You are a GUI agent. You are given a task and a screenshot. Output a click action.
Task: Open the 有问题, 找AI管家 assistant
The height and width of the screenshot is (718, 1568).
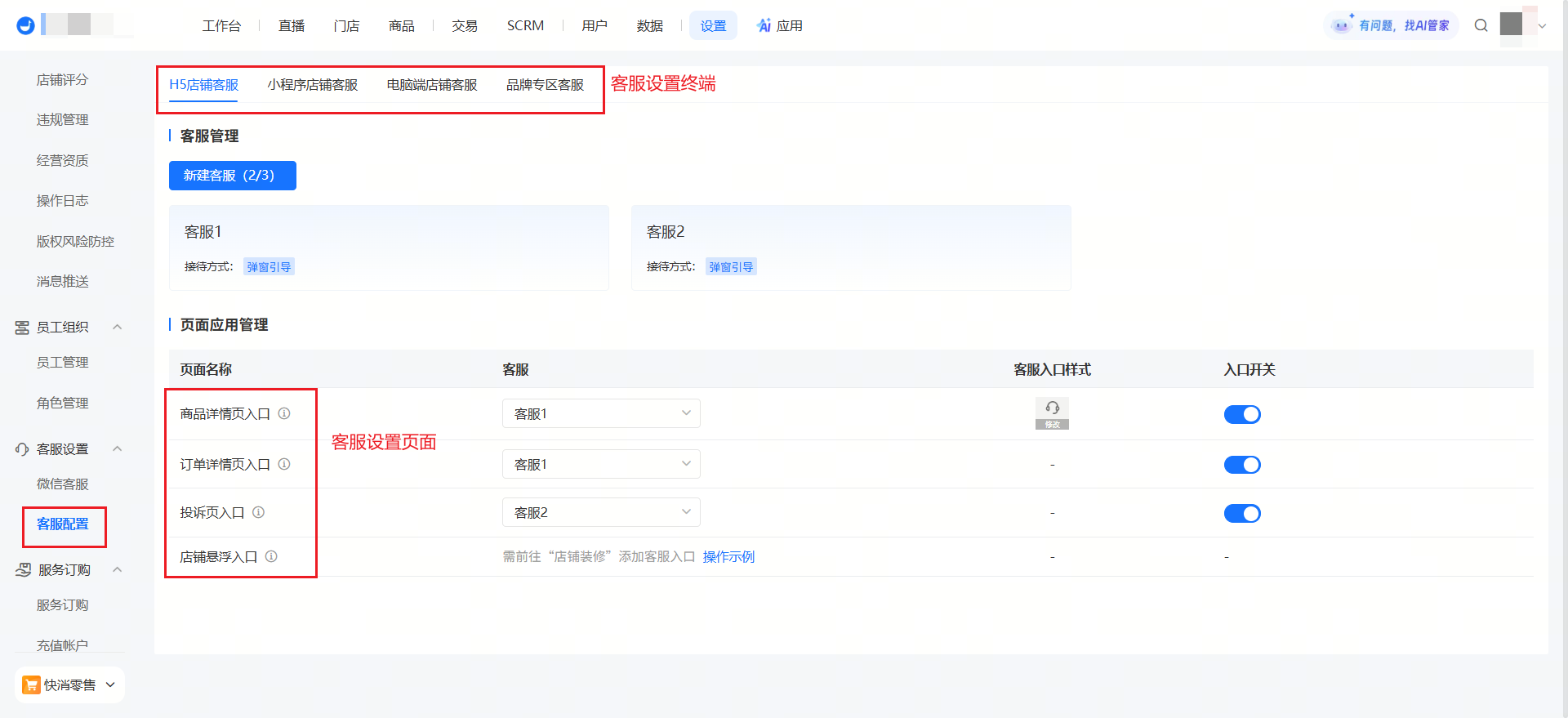pyautogui.click(x=1391, y=25)
